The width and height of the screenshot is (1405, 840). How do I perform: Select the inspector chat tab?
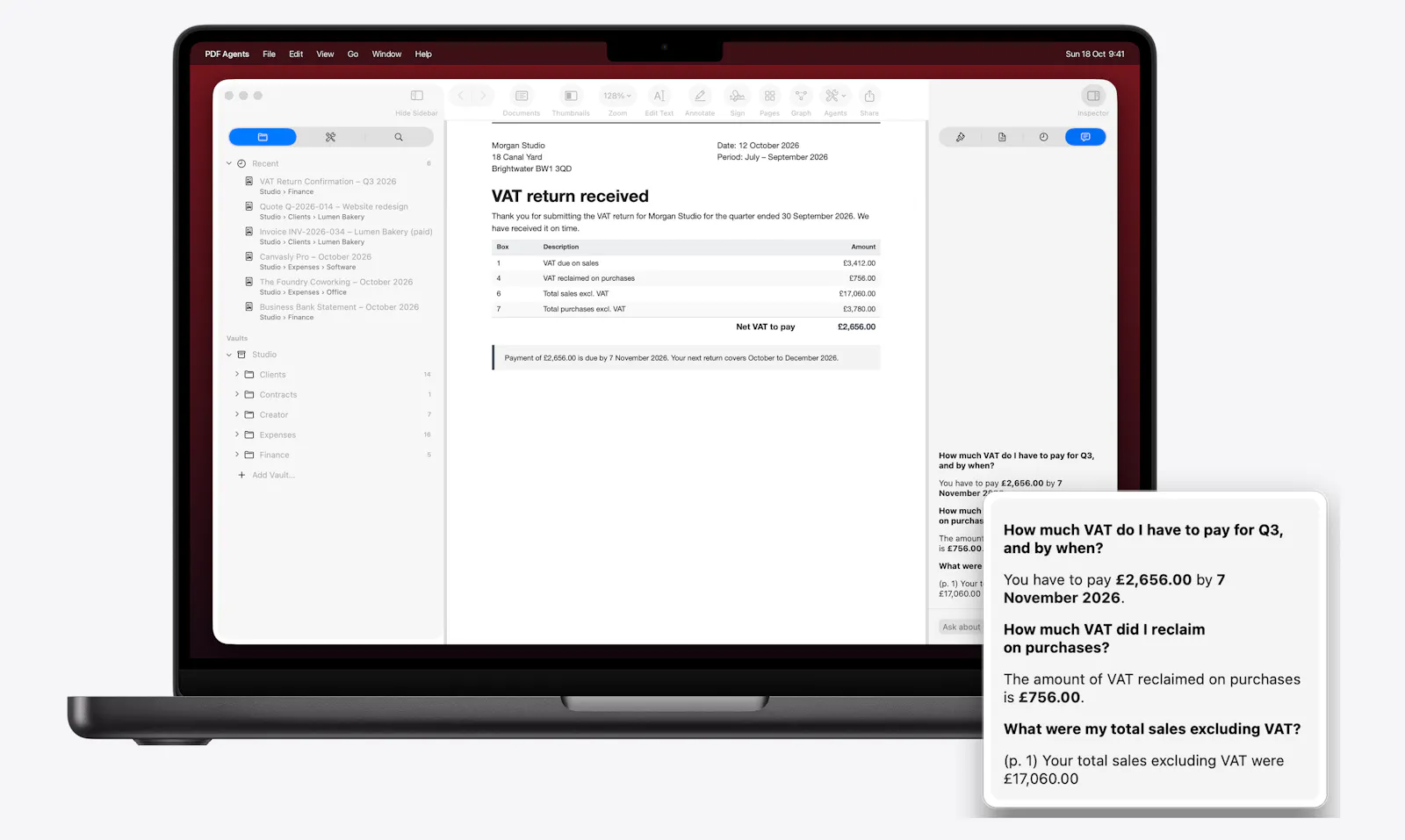1085,137
